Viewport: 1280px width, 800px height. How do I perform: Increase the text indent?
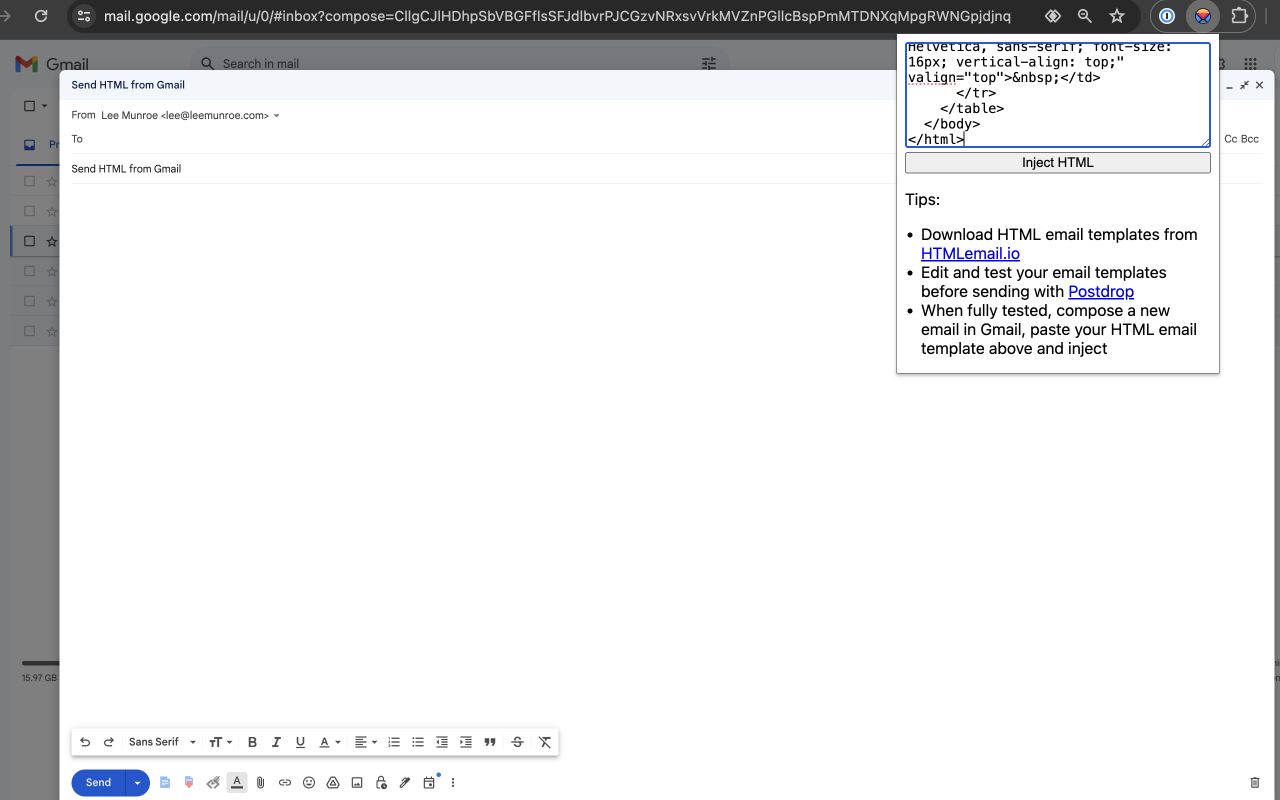click(x=466, y=742)
